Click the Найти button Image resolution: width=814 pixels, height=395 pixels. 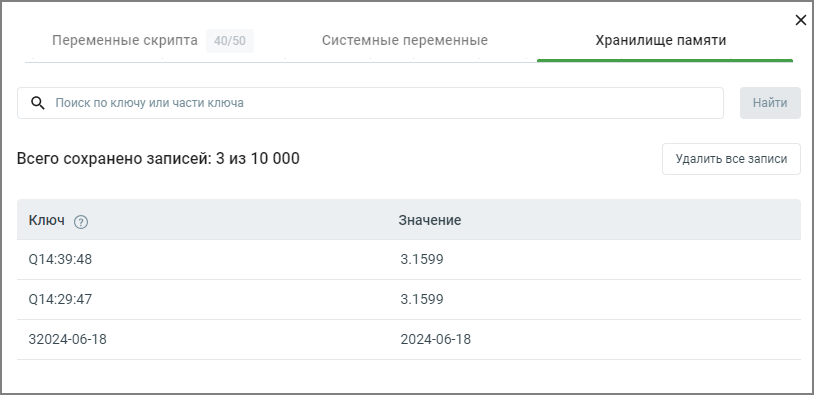click(x=770, y=103)
